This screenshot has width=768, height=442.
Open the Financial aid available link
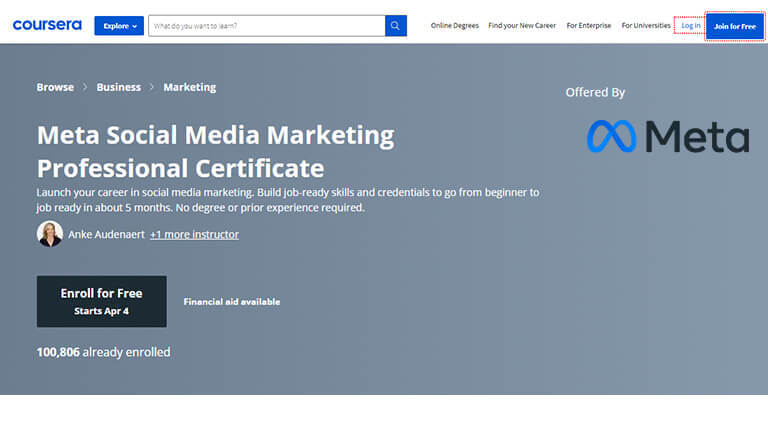click(x=232, y=302)
